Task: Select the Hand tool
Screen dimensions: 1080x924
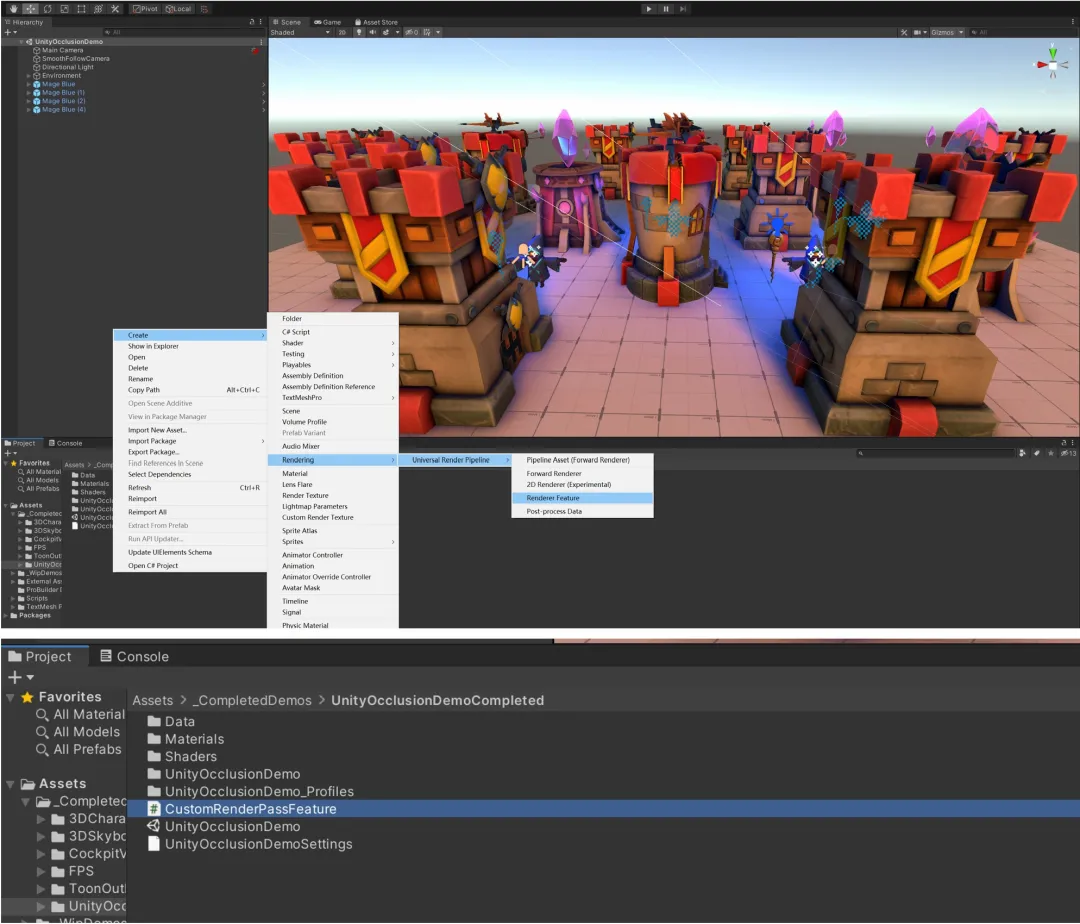Action: (x=13, y=9)
